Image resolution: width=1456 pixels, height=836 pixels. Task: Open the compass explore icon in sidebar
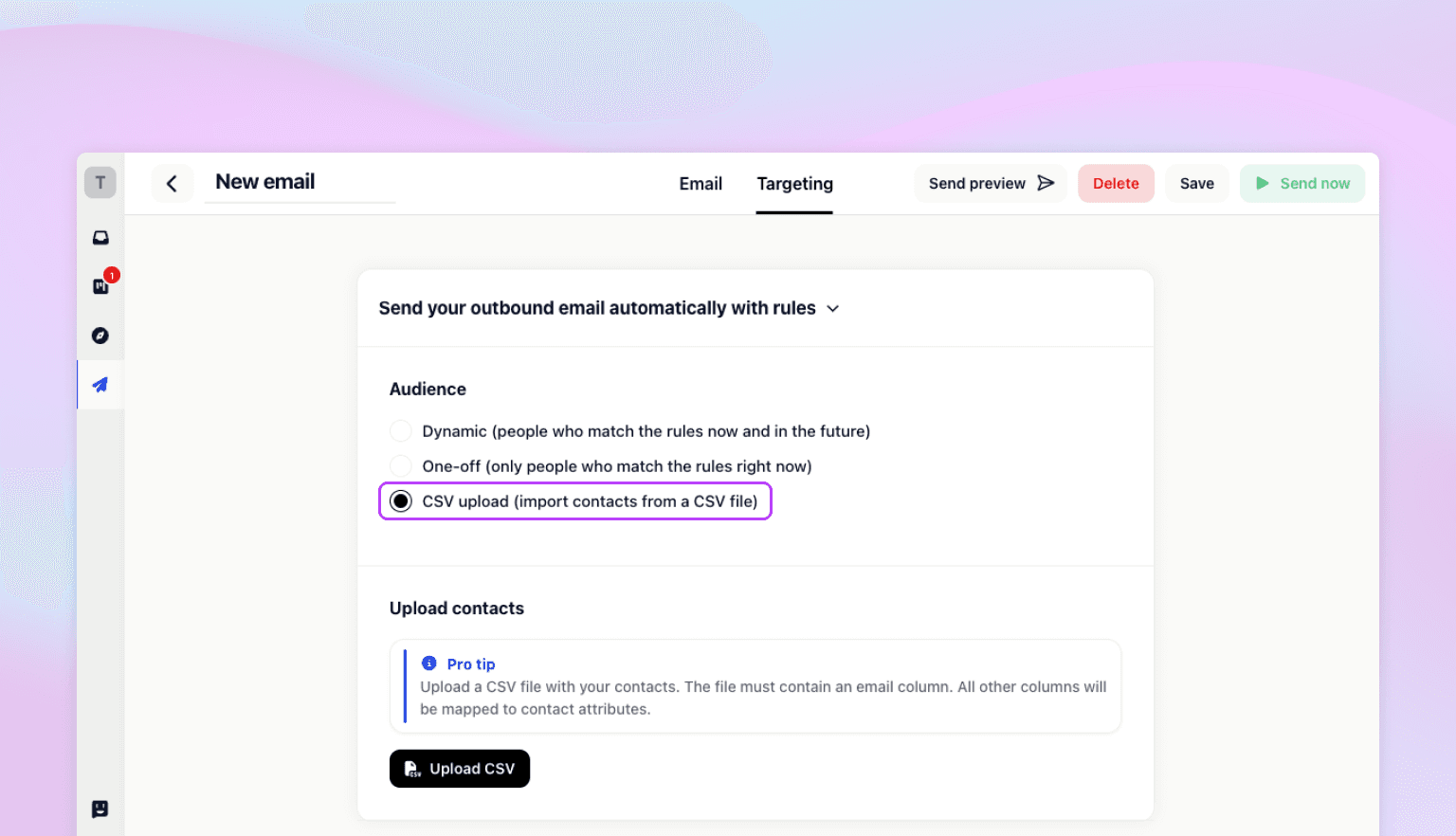100,335
